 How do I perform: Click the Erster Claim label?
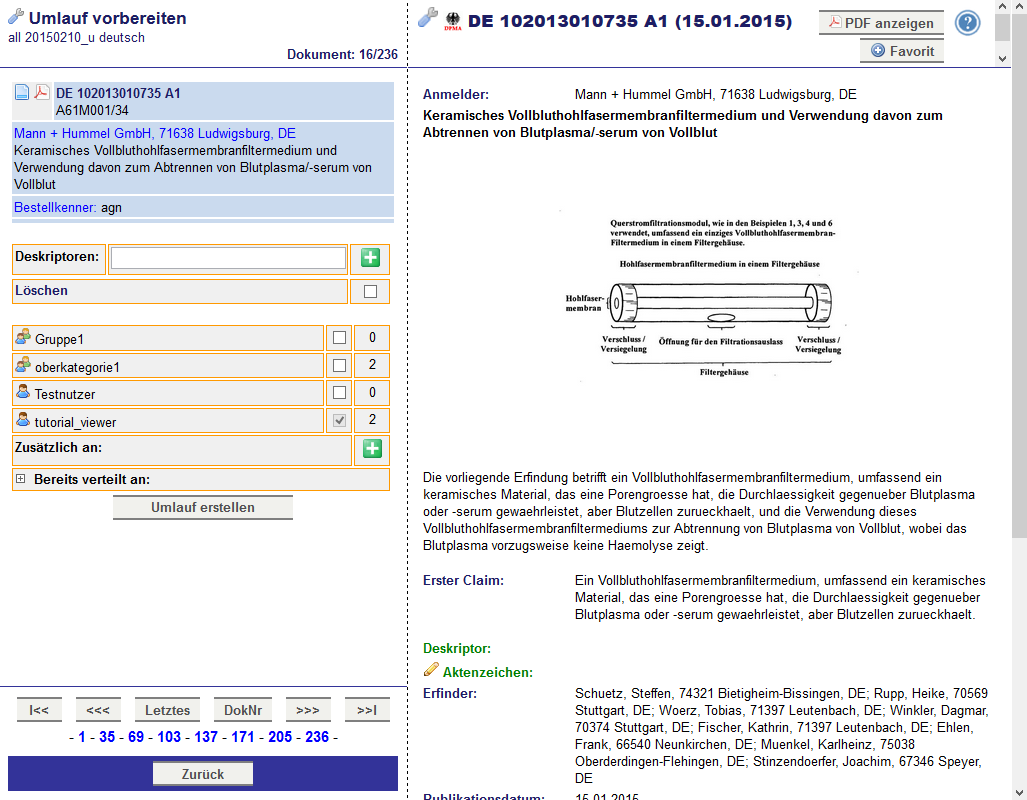point(463,581)
